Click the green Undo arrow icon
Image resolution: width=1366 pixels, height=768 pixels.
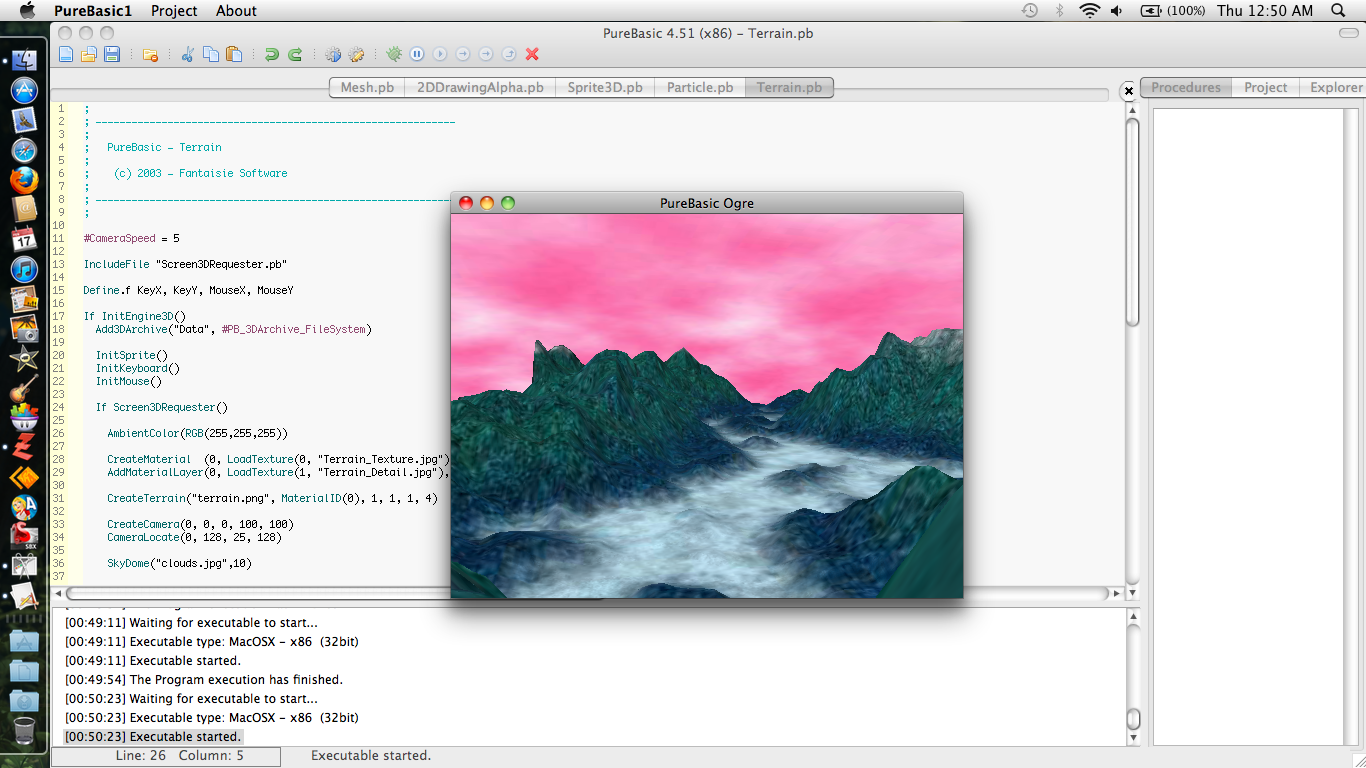[271, 54]
